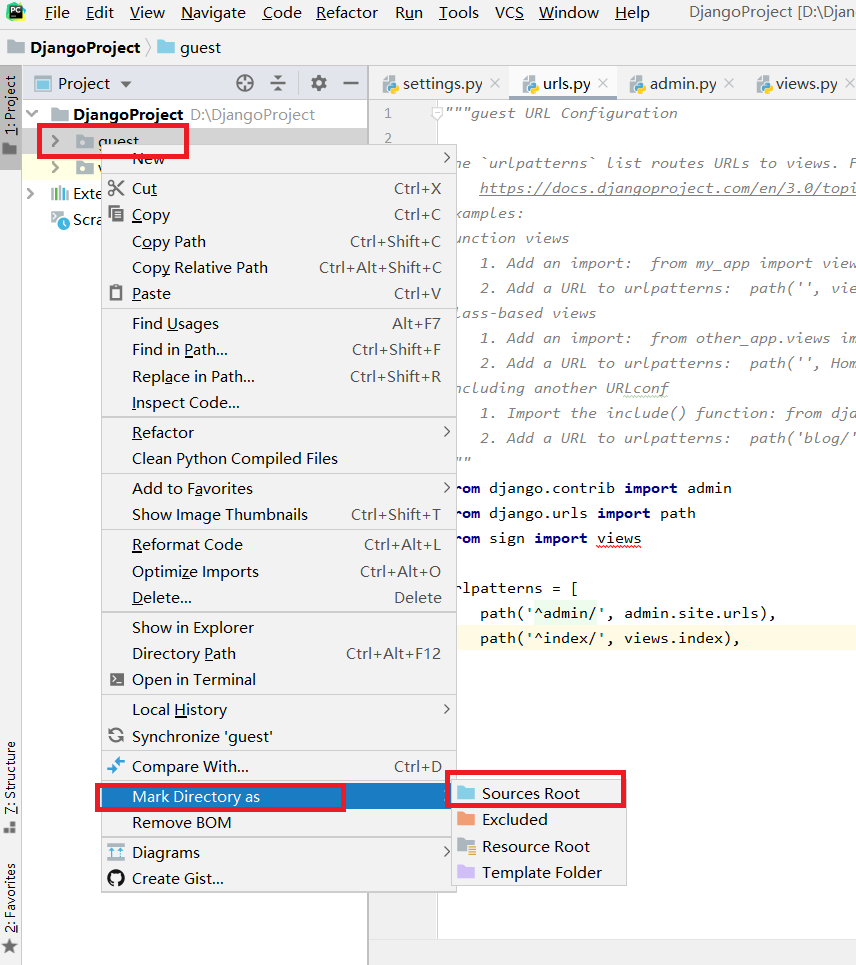The image size is (856, 965).
Task: Select Remove BOM entry
Action: (x=278, y=823)
